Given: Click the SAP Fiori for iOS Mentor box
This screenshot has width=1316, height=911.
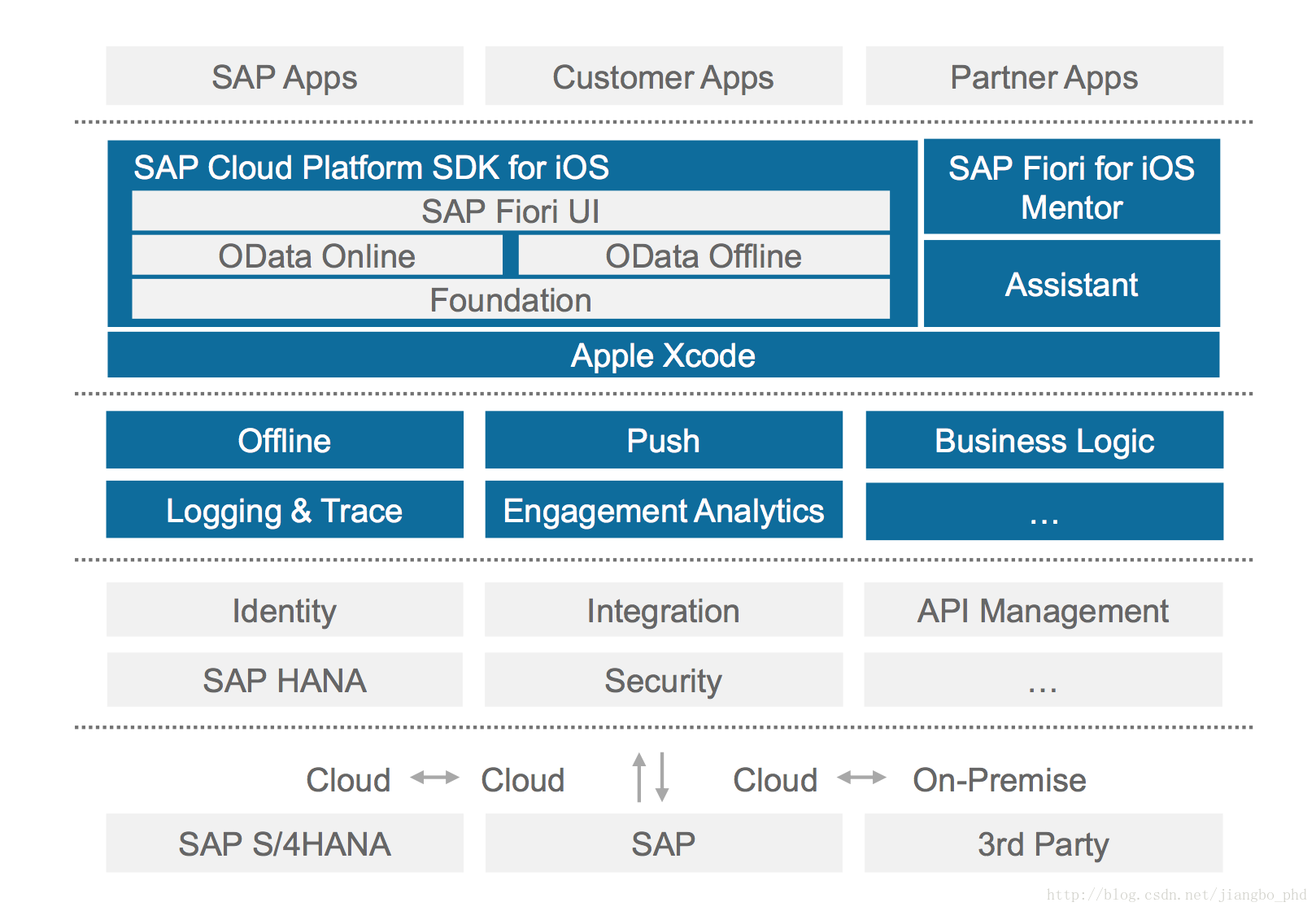Looking at the screenshot, I should click(x=1072, y=187).
